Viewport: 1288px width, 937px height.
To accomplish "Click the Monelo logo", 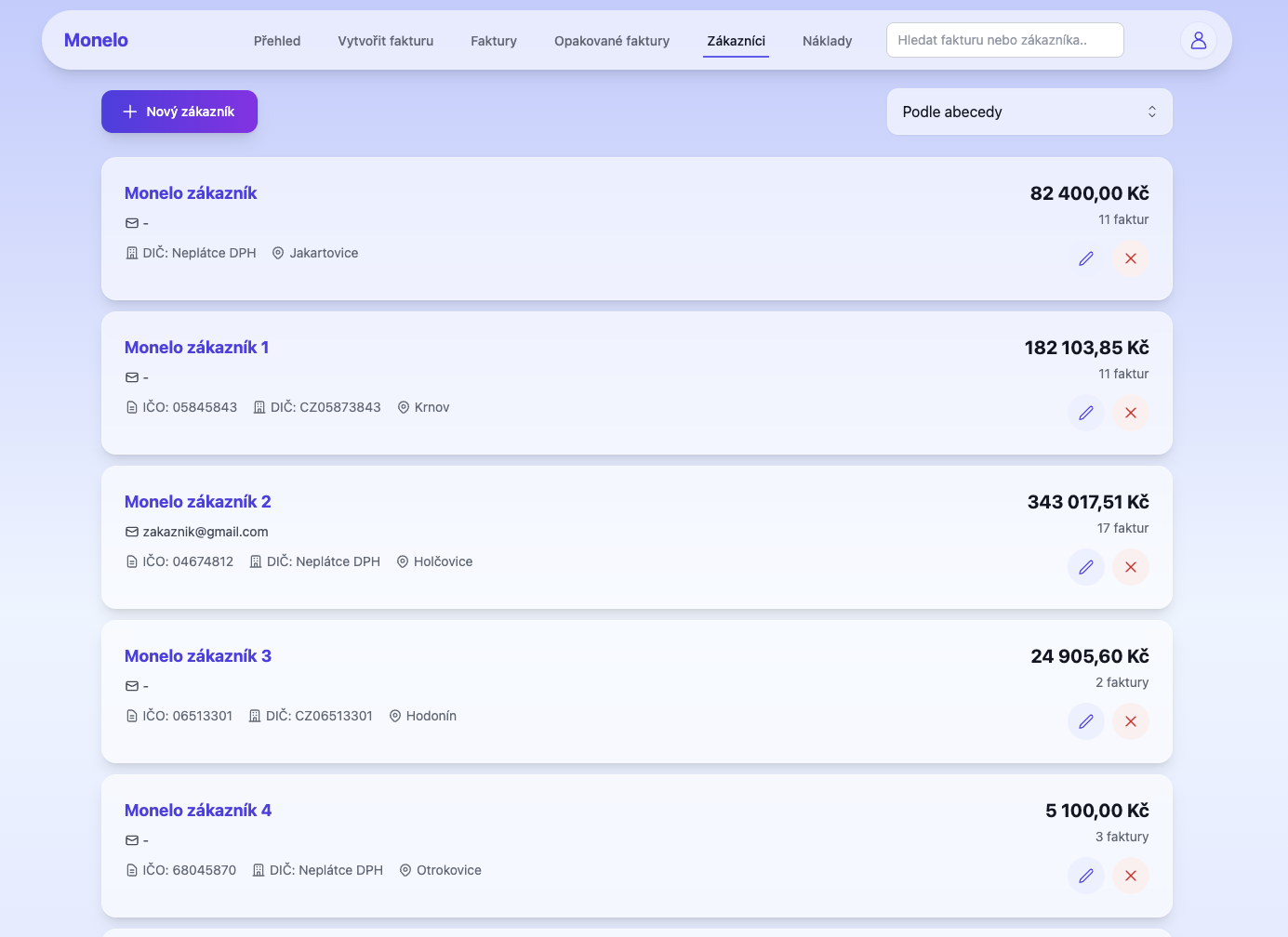I will click(96, 40).
